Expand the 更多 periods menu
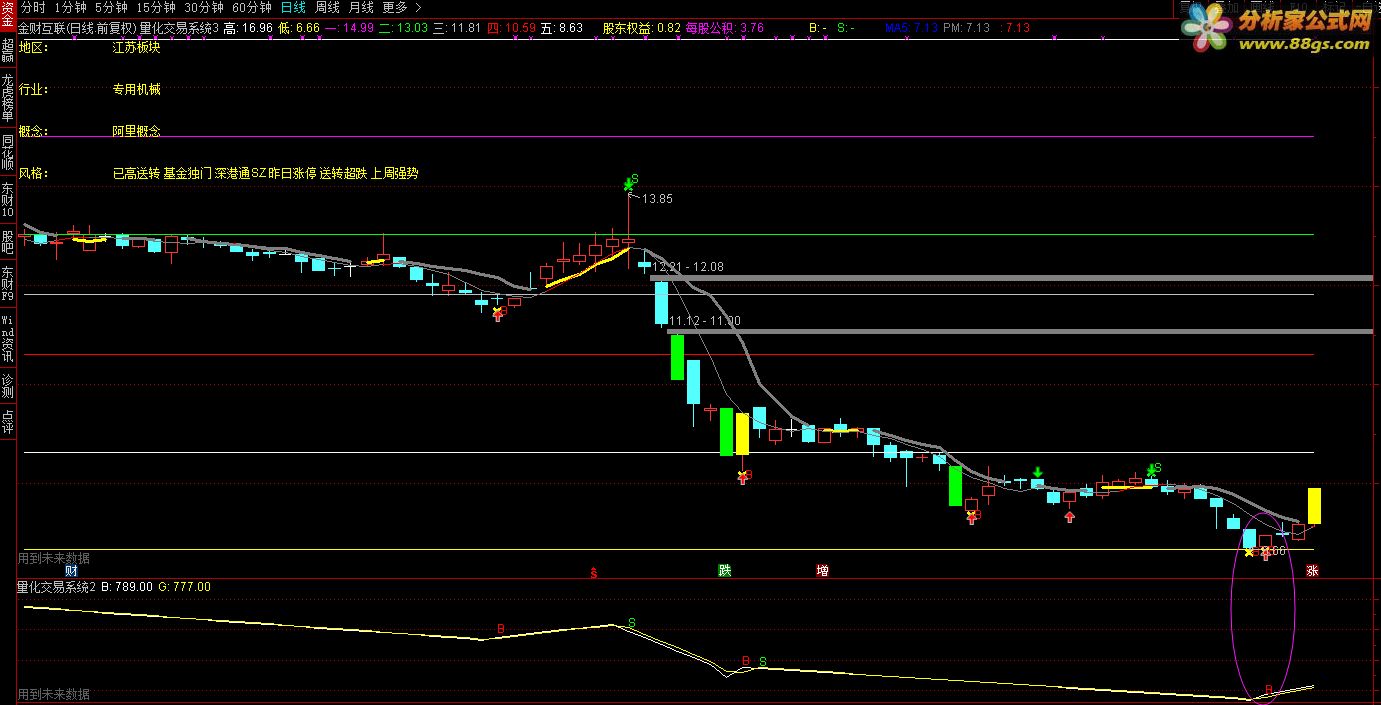The image size is (1381, 705). [x=401, y=7]
